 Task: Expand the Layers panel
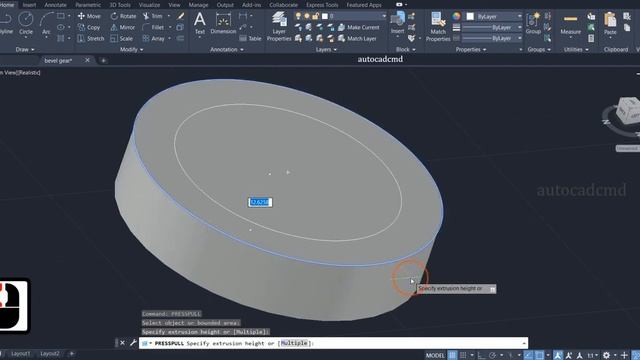tap(326, 49)
